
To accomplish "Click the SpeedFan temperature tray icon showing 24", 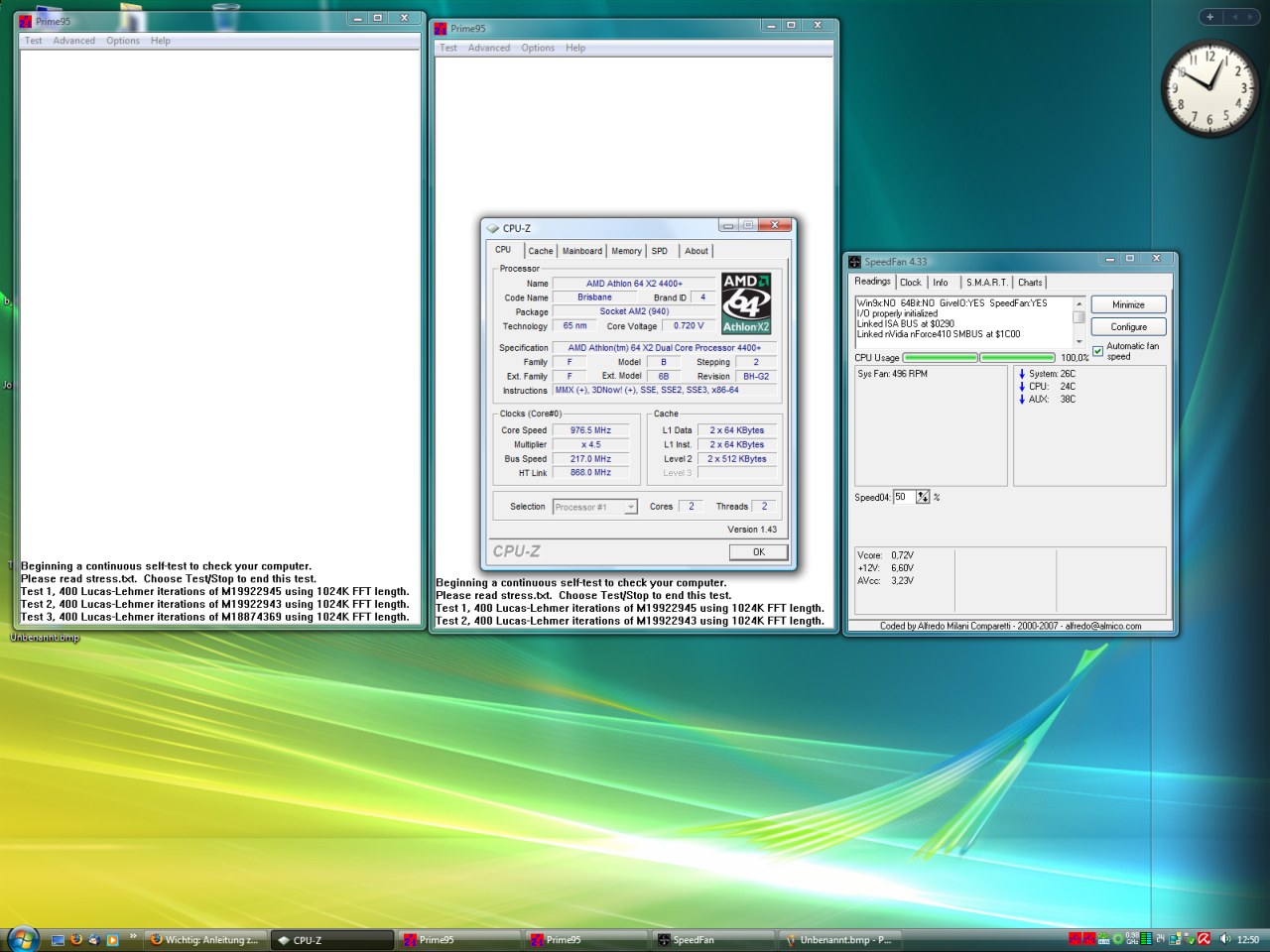I will pos(1160,939).
